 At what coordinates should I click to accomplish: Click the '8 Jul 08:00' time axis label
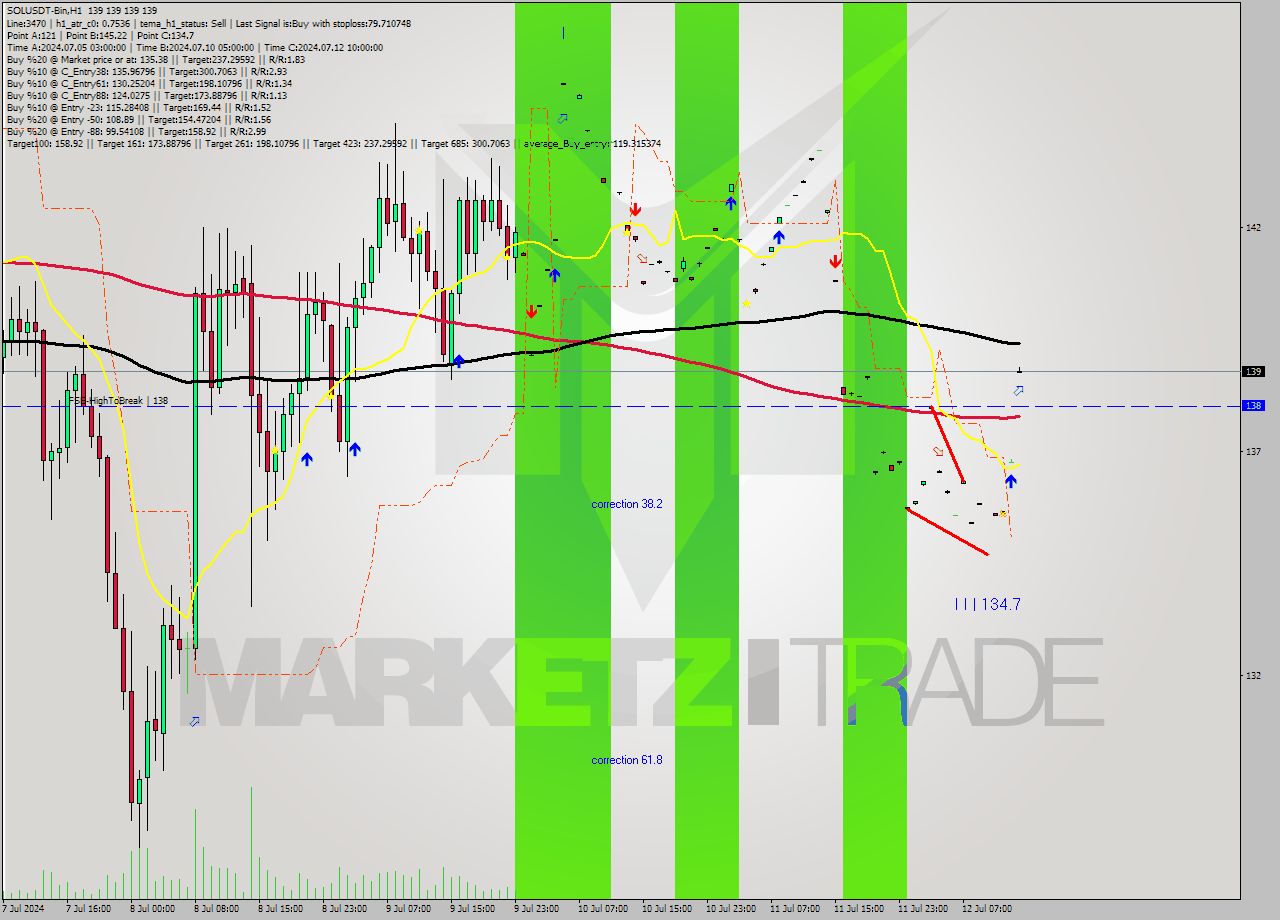(216, 909)
